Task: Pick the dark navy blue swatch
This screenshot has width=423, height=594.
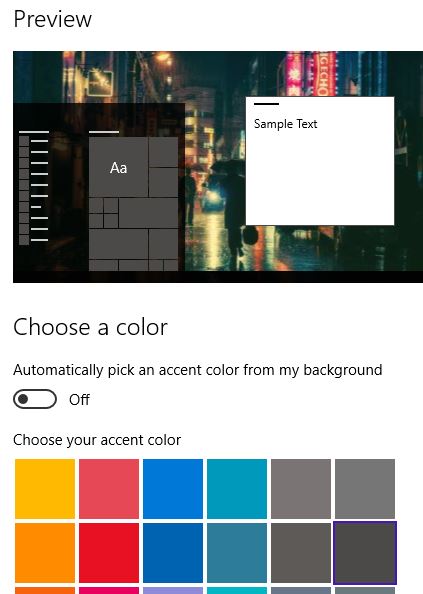Action: [173, 553]
